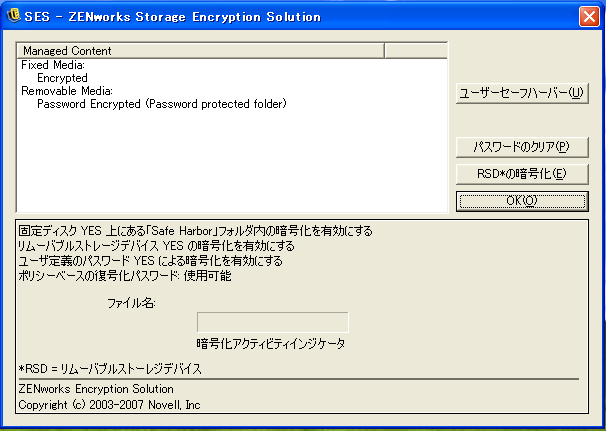Click the Novell copyright notice text

110,404
